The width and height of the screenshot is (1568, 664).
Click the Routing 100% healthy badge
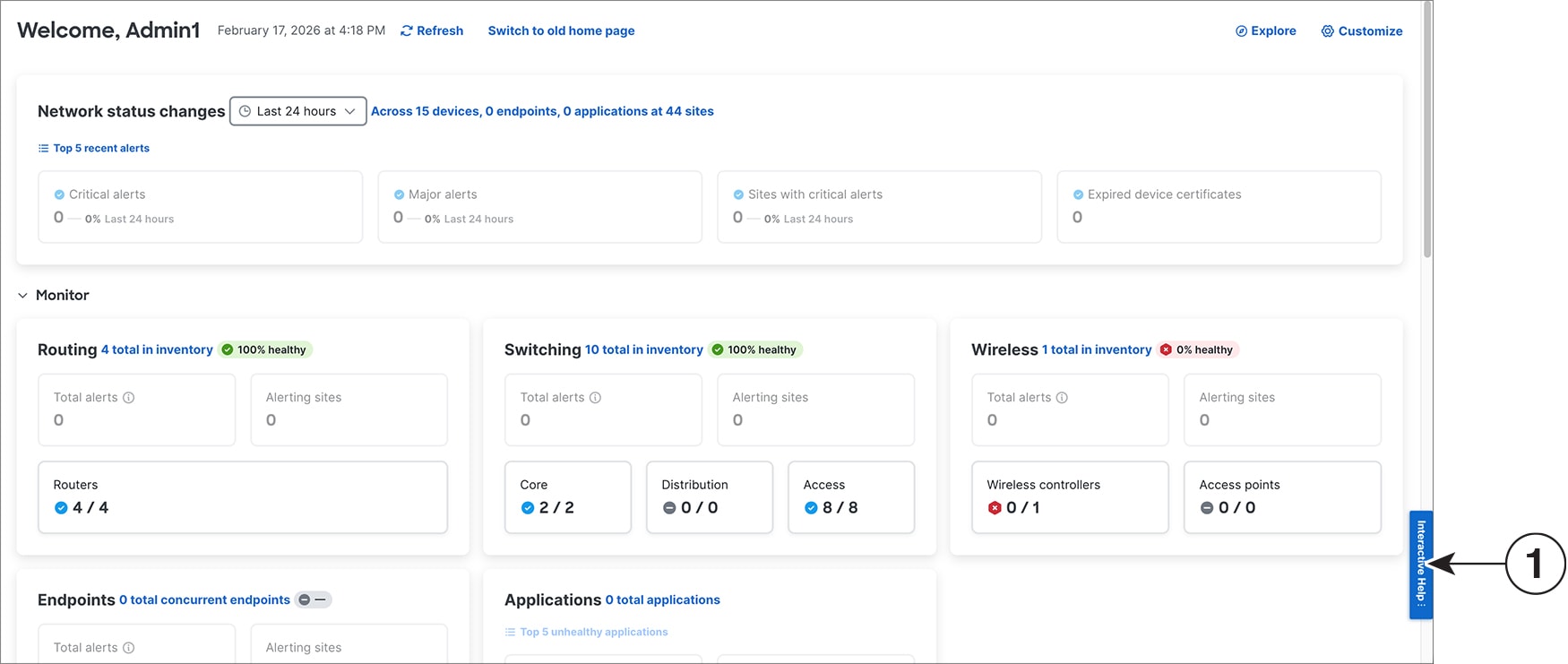[264, 349]
